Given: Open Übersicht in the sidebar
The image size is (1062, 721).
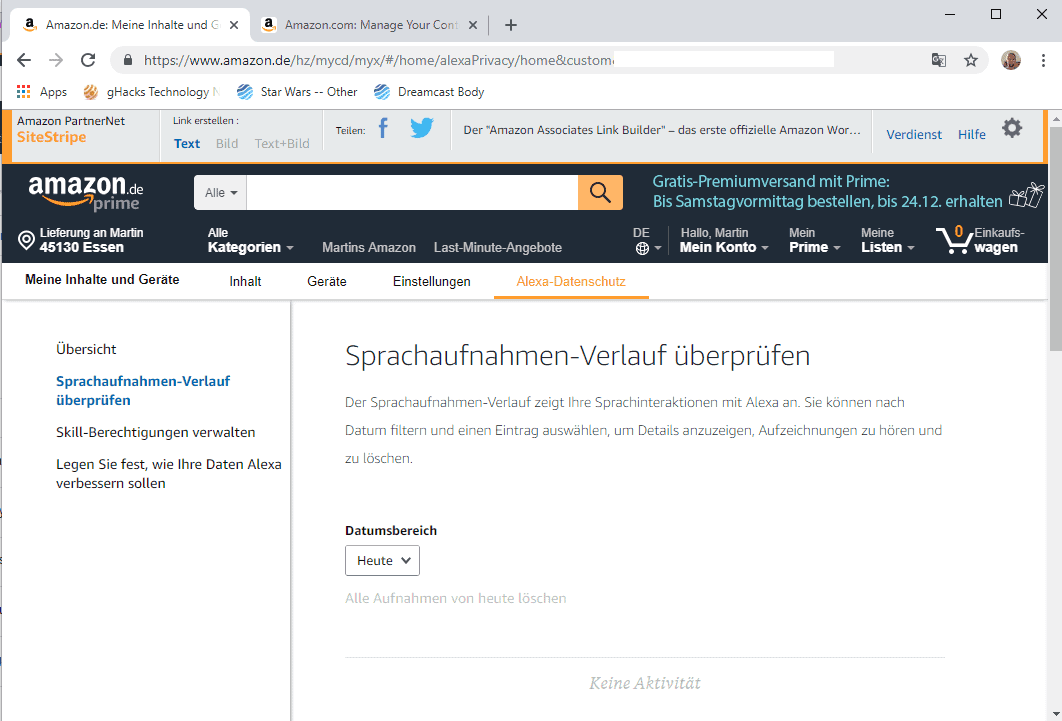Looking at the screenshot, I should pyautogui.click(x=86, y=349).
